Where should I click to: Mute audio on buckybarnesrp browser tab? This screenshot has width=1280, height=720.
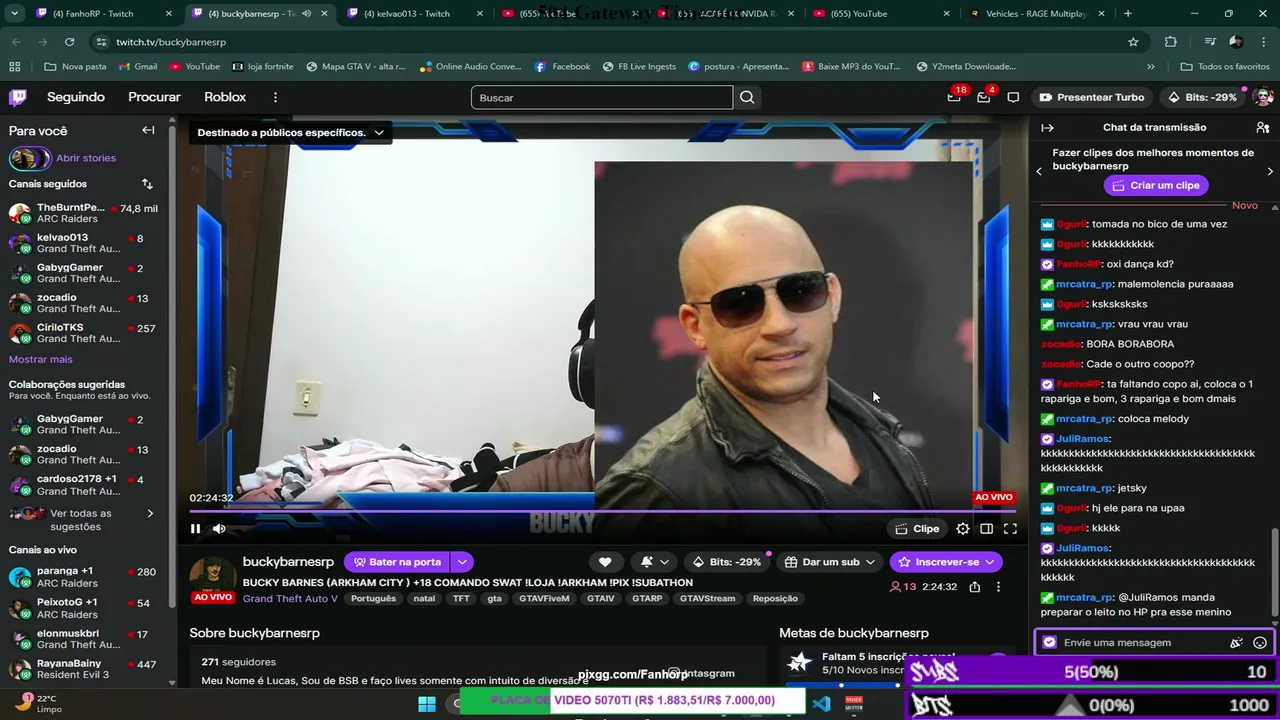tap(306, 14)
